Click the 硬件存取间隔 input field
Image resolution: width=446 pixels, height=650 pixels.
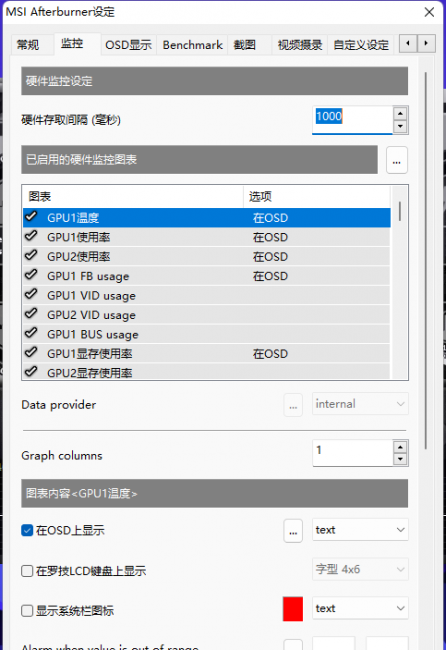352,120
